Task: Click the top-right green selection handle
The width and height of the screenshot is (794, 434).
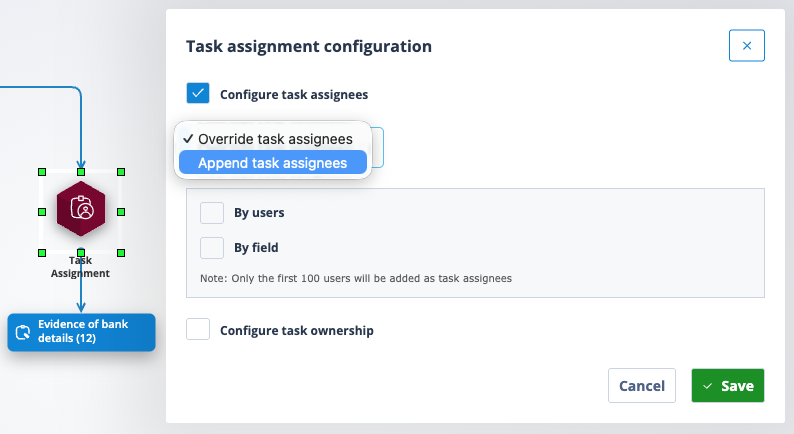Action: pyautogui.click(x=121, y=172)
